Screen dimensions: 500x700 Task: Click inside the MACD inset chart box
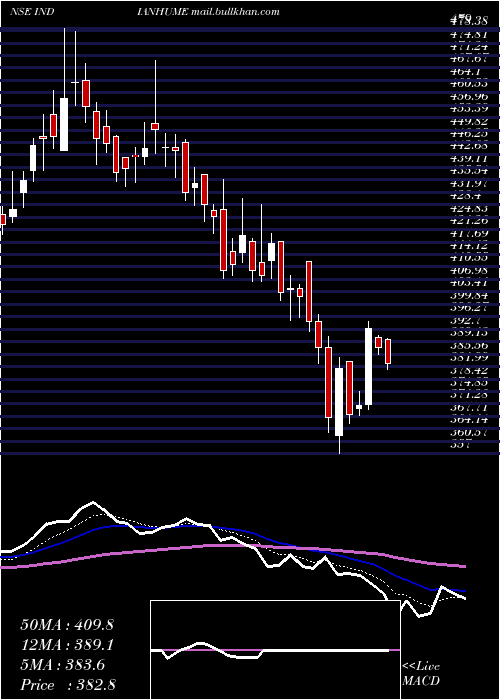[x=275, y=650]
